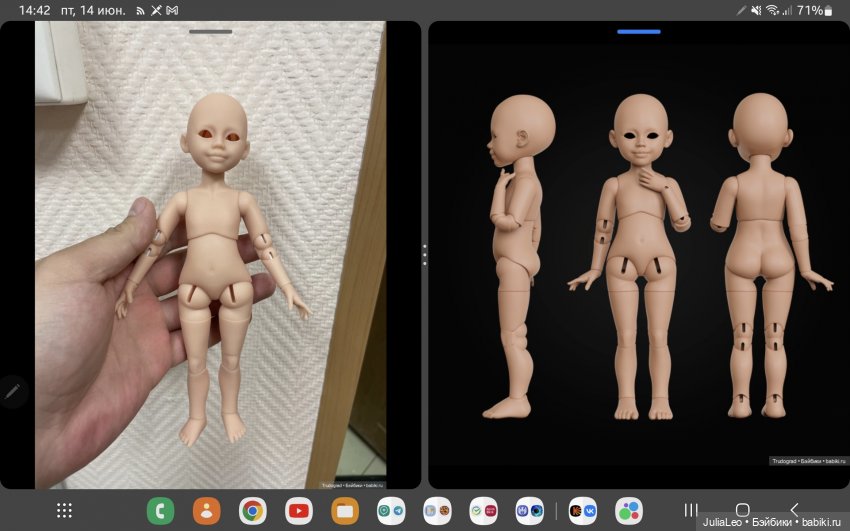Tap the clock in the status bar

(35, 10)
